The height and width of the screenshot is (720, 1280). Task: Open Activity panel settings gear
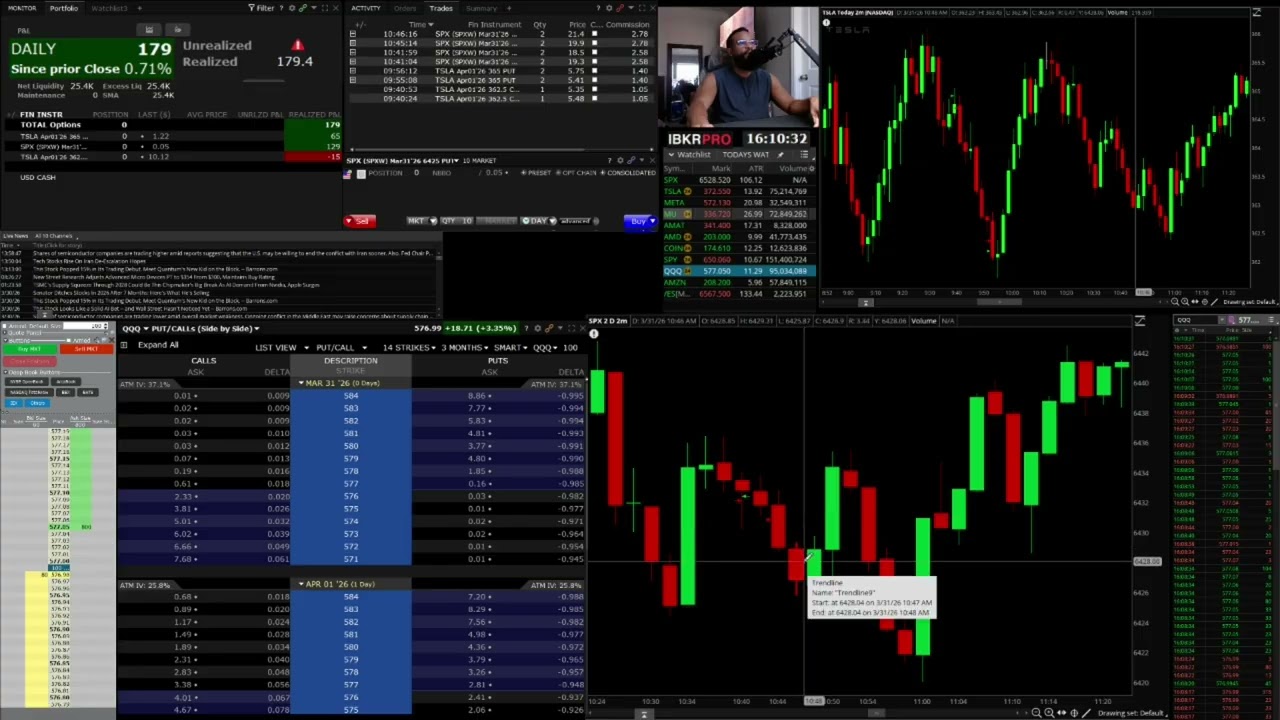pyautogui.click(x=609, y=8)
